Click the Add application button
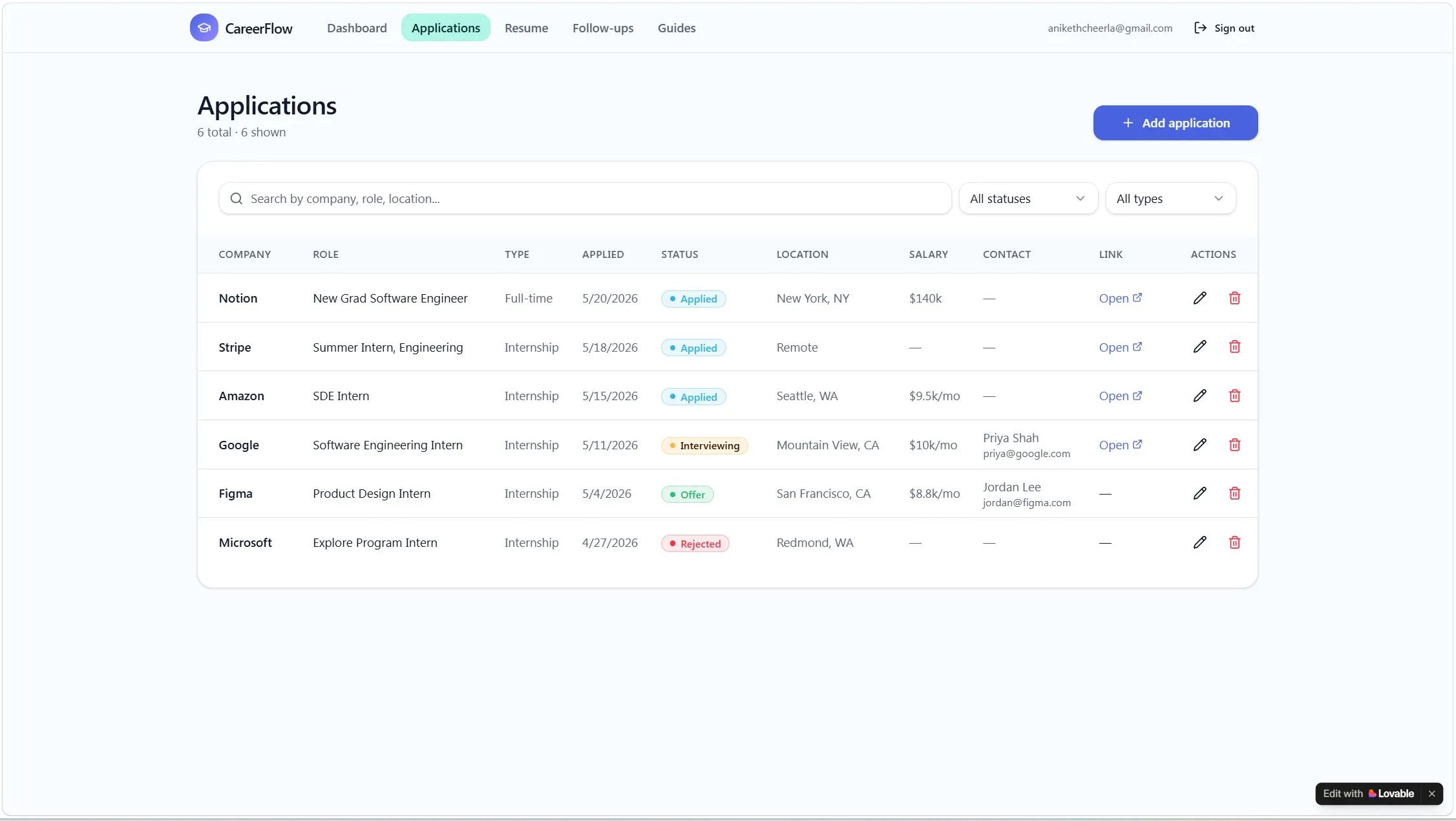 pos(1175,123)
